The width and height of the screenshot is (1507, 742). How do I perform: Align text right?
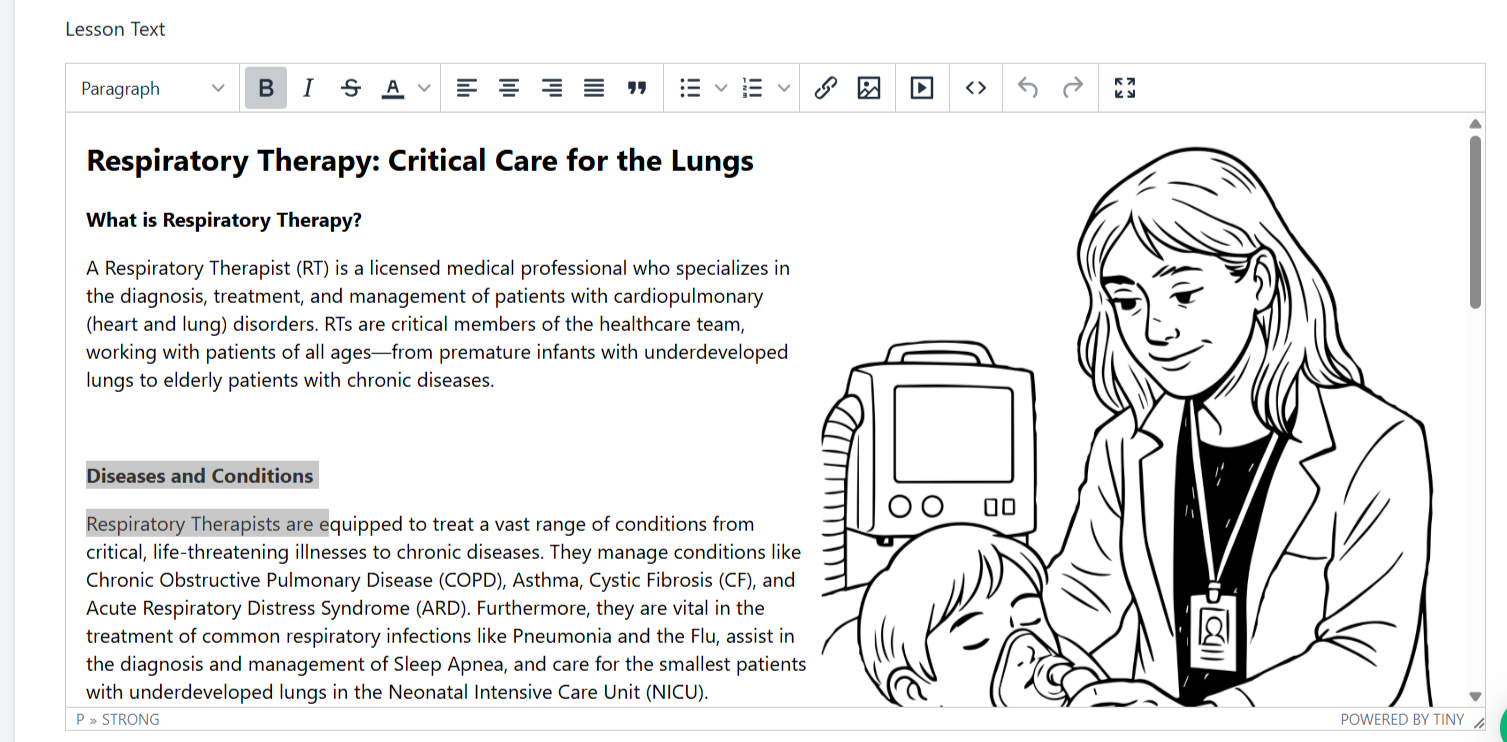551,88
